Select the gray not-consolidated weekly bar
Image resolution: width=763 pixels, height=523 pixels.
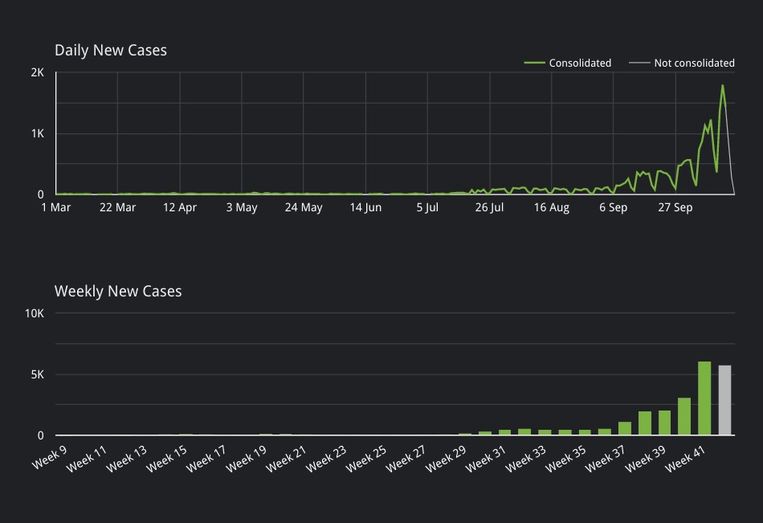(724, 400)
